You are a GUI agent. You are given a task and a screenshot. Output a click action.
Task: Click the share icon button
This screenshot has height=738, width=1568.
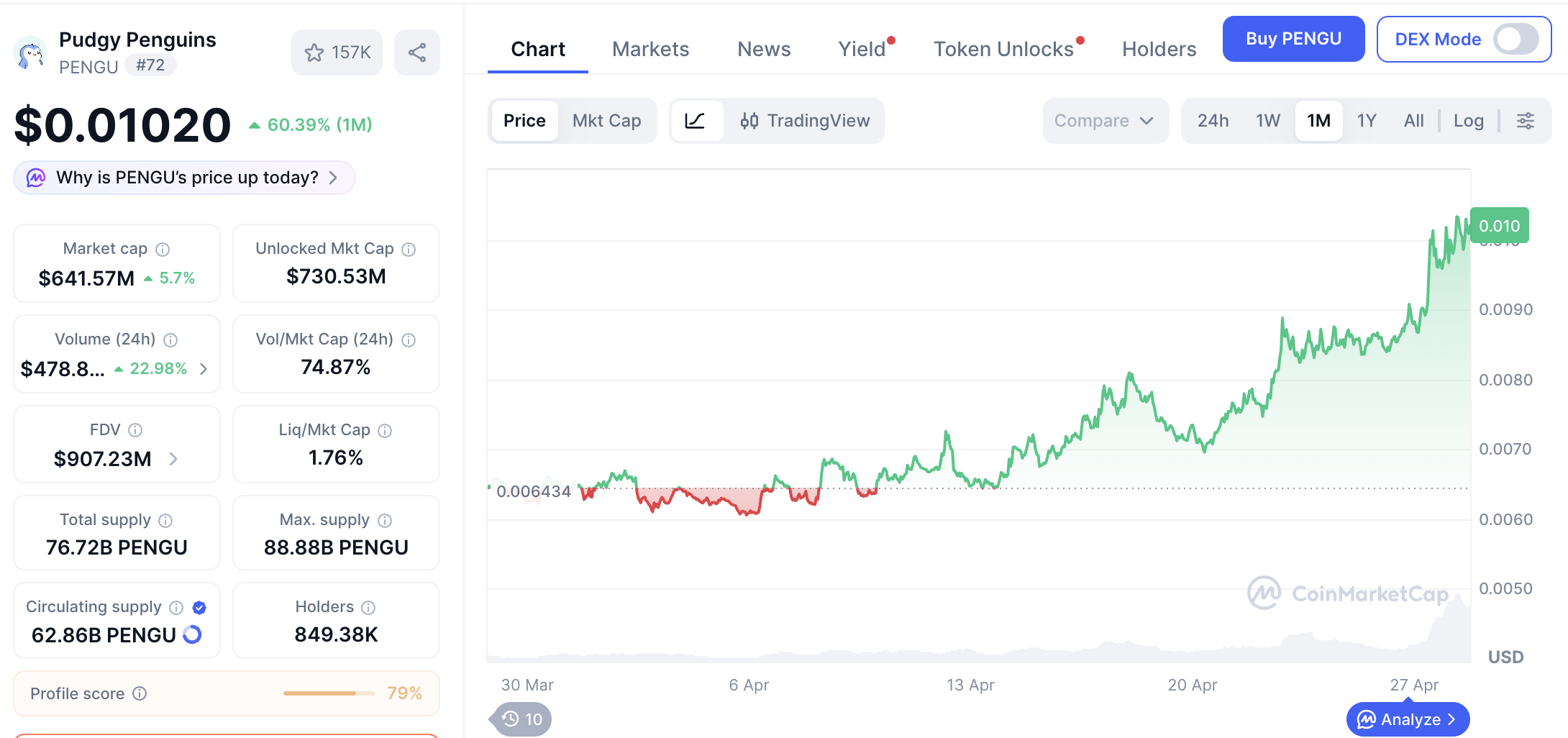point(417,53)
